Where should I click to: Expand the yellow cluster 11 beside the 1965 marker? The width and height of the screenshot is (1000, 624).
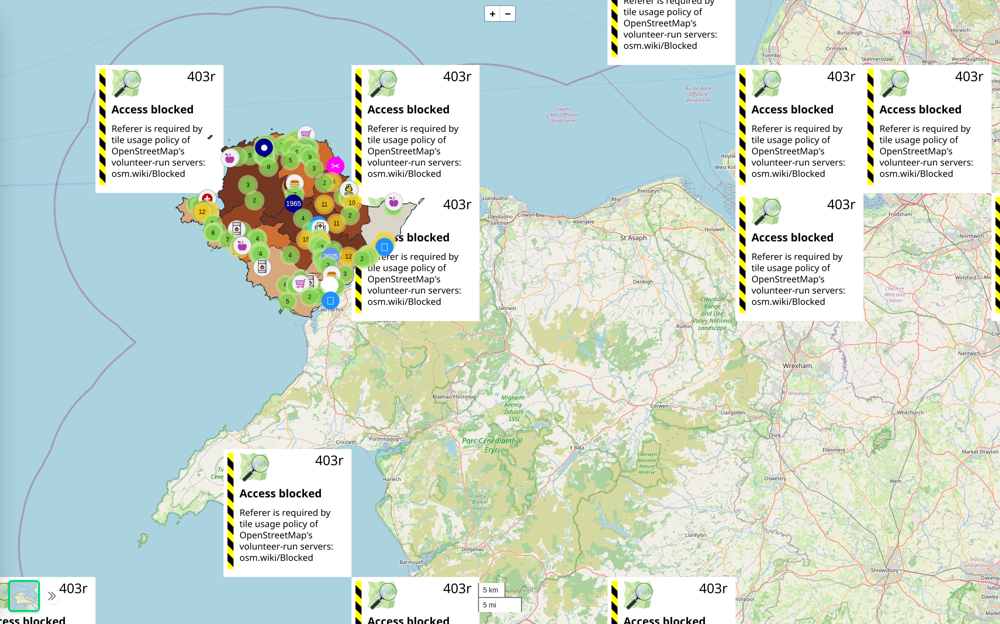(x=325, y=205)
